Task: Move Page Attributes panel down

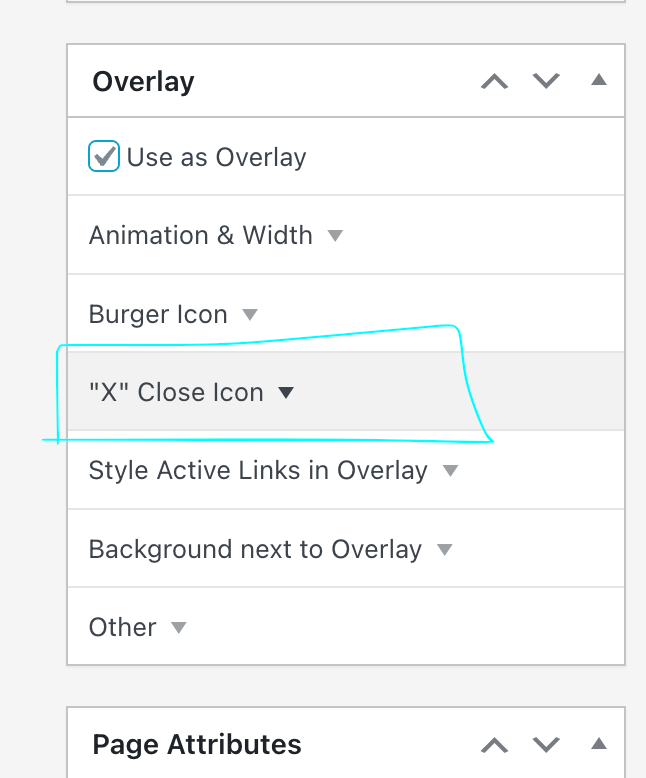Action: pyautogui.click(x=546, y=744)
